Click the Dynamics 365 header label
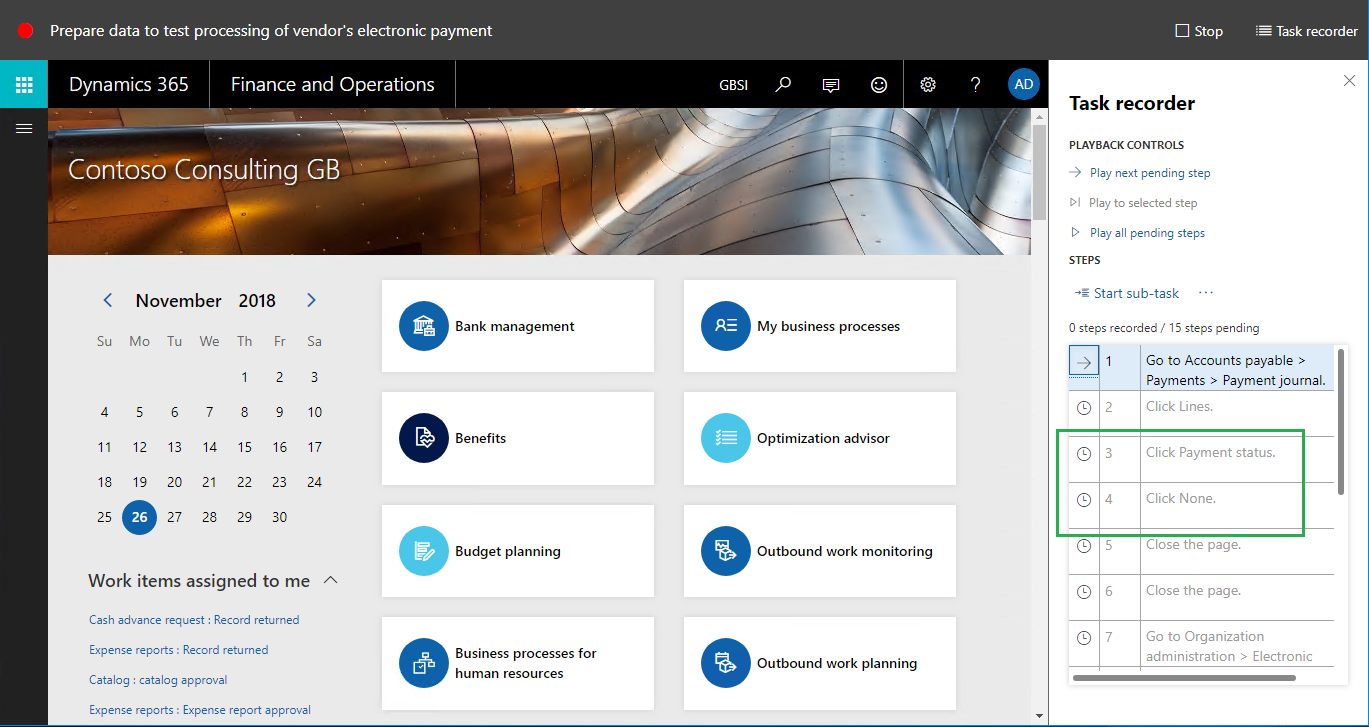 pyautogui.click(x=129, y=85)
